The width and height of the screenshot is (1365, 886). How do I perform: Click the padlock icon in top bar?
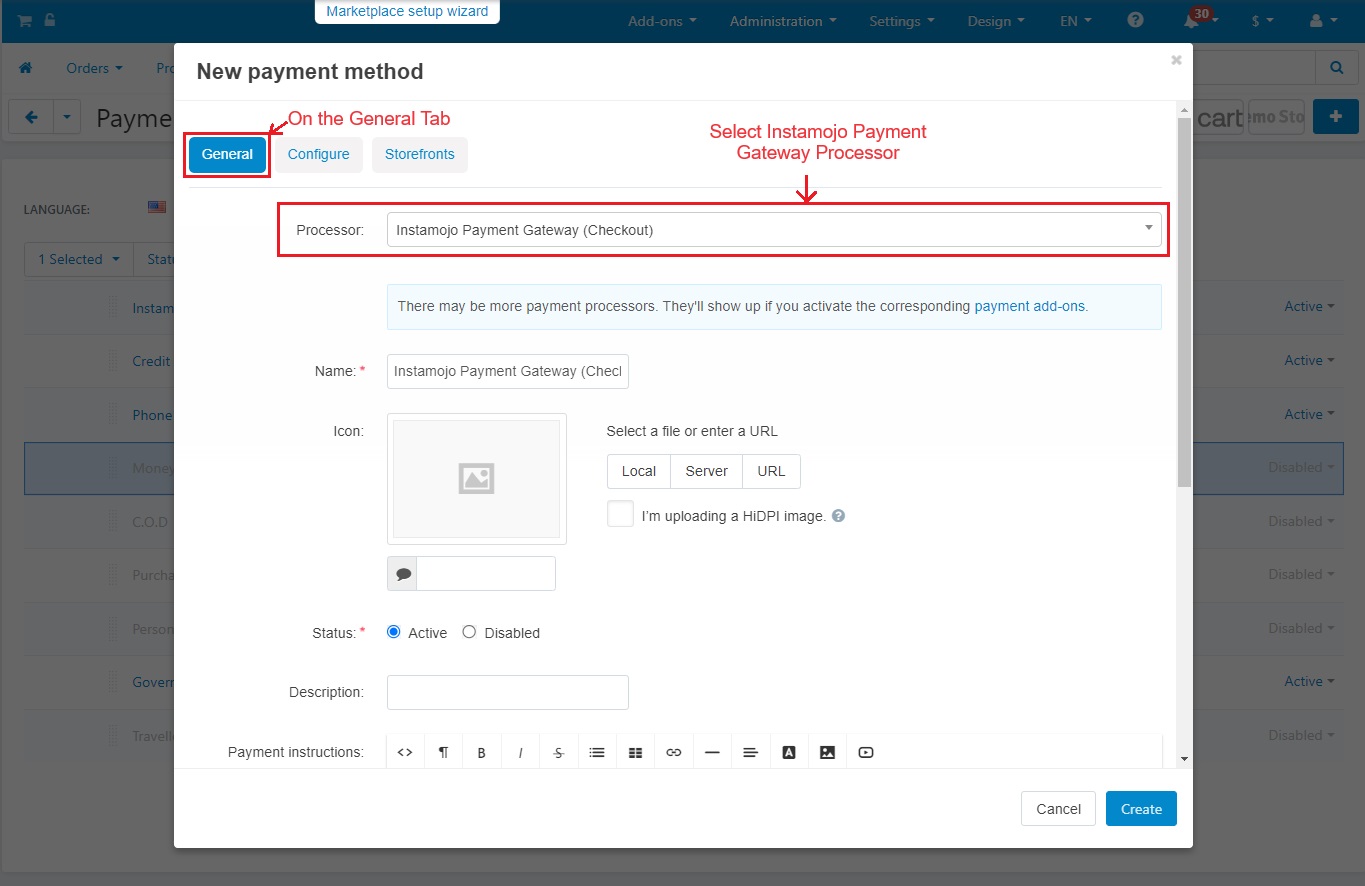click(x=50, y=20)
